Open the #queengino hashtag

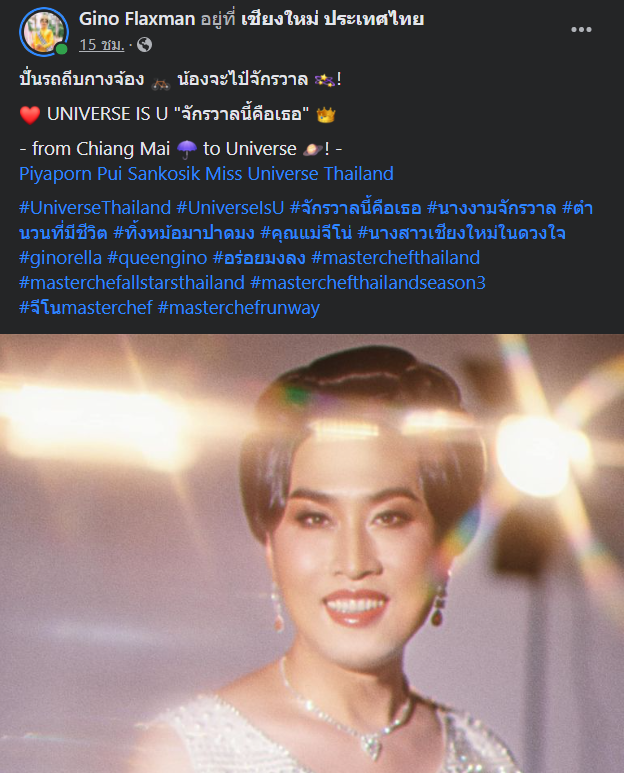[157, 258]
